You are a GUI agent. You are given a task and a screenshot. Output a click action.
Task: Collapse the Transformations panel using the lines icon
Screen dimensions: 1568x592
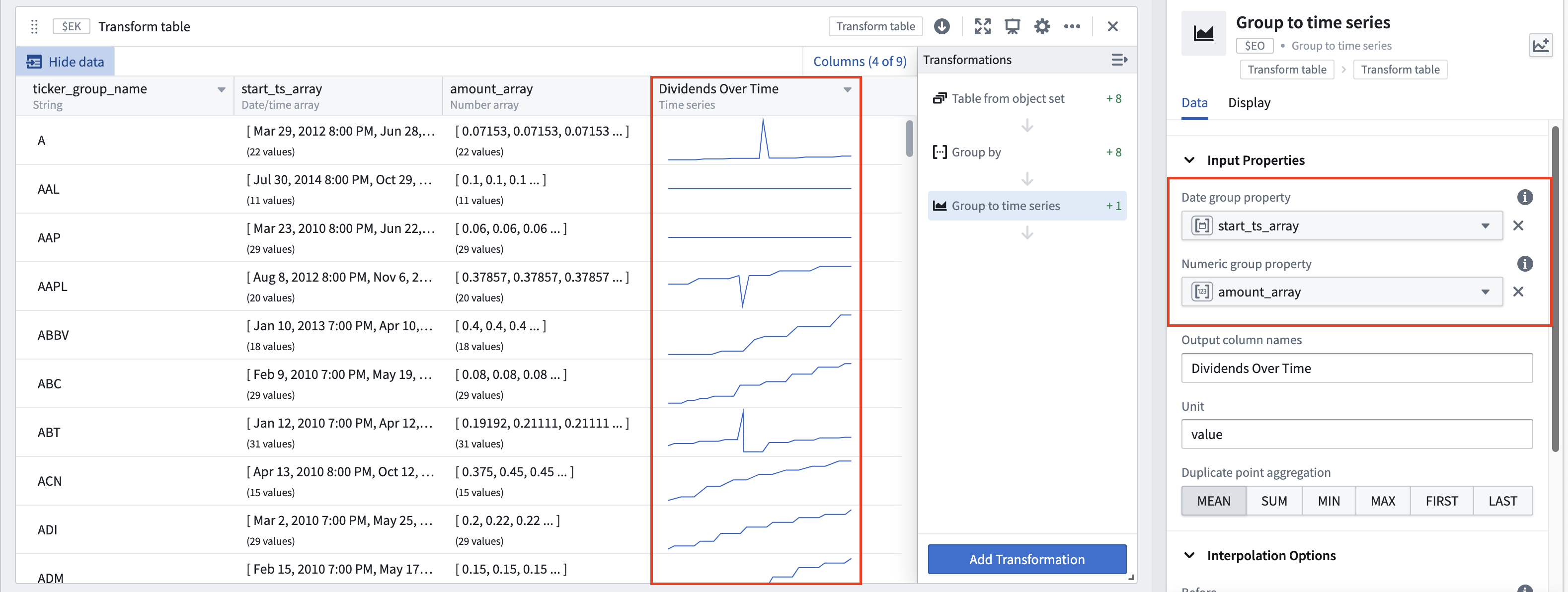click(1119, 60)
